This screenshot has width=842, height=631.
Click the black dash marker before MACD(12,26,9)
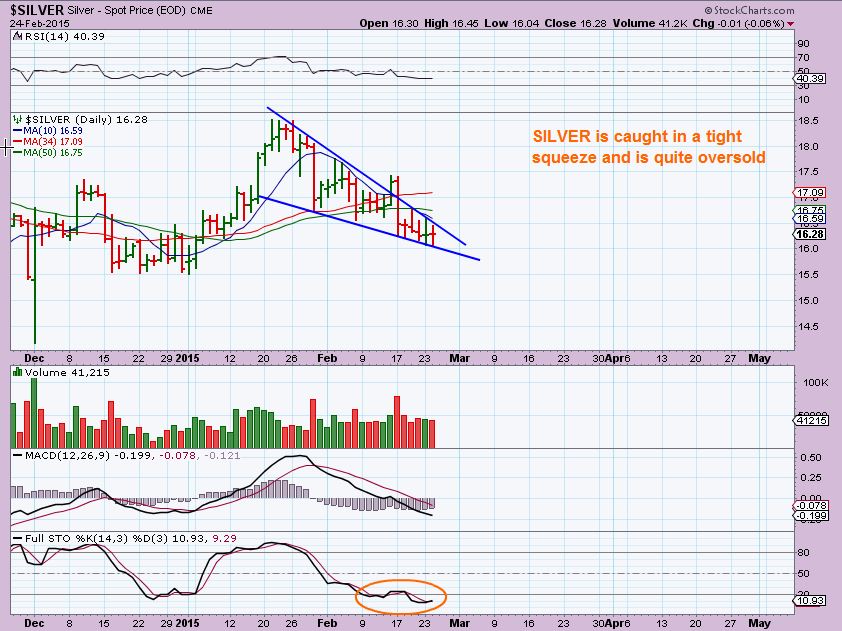(x=17, y=455)
